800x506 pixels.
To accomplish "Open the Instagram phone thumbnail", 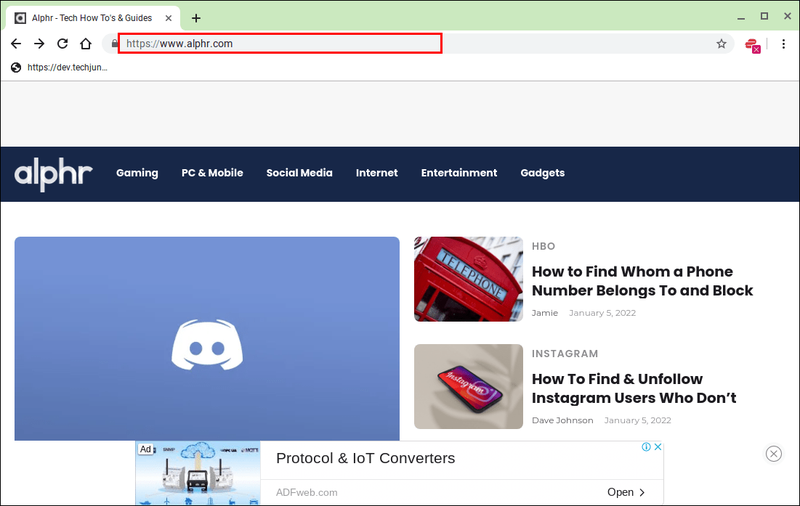I will pyautogui.click(x=468, y=386).
